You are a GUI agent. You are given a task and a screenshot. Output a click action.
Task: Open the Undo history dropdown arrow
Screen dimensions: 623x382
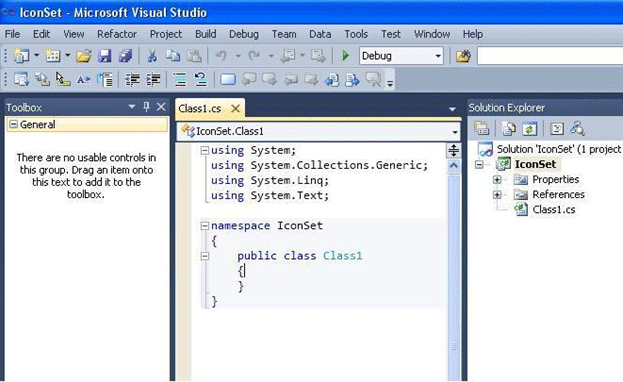(238, 56)
